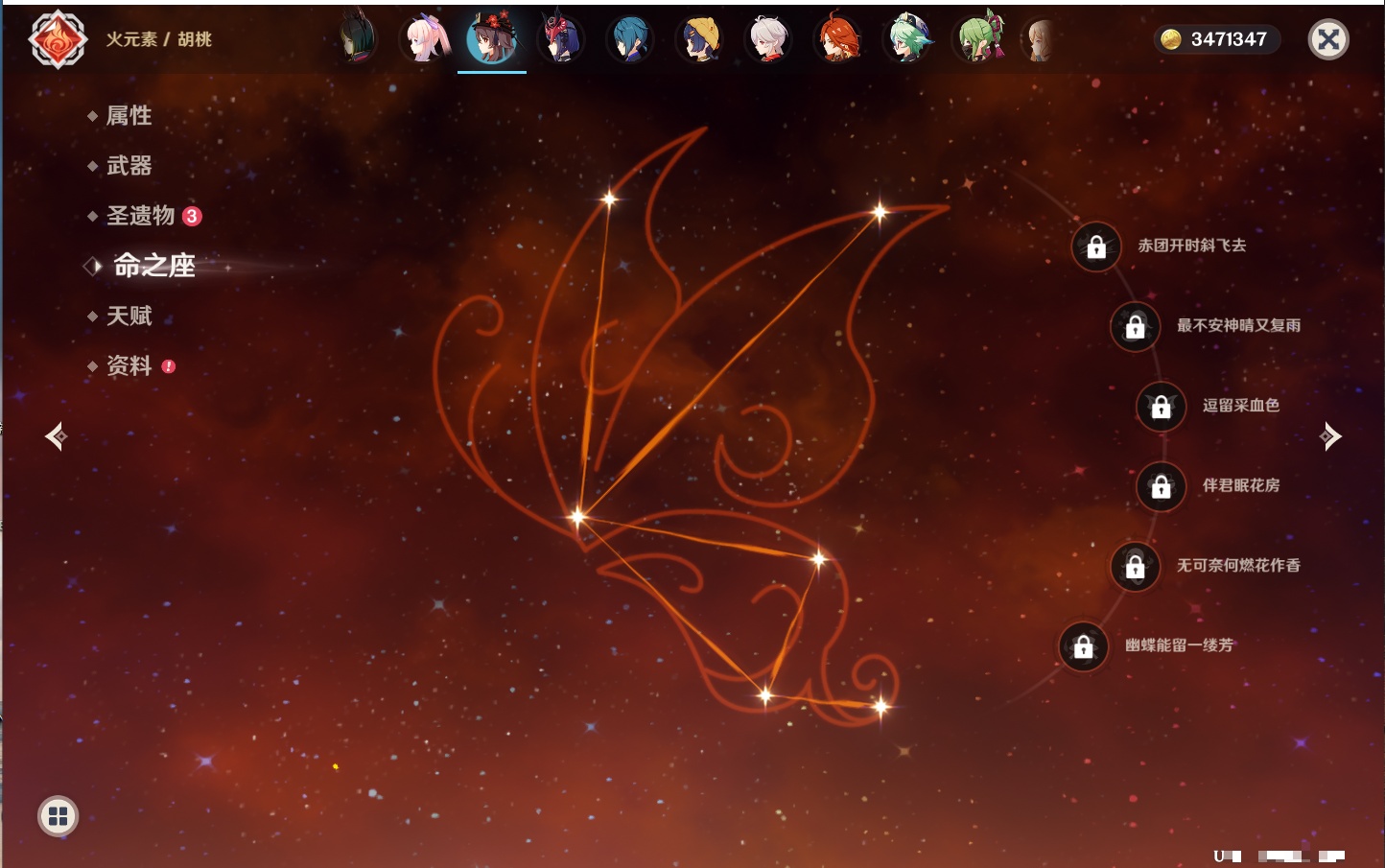The width and height of the screenshot is (1385, 868).
Task: Go to next character with right arrow
Action: click(x=1330, y=436)
